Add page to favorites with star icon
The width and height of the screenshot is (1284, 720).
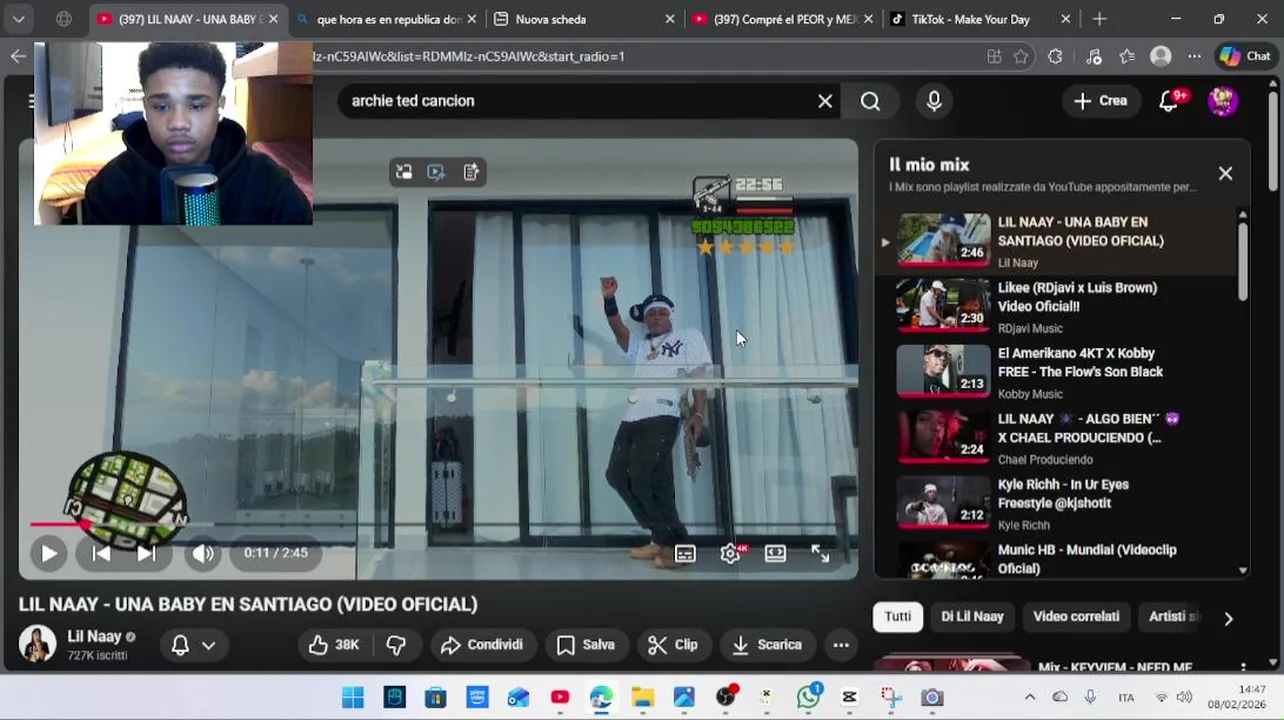[1021, 56]
